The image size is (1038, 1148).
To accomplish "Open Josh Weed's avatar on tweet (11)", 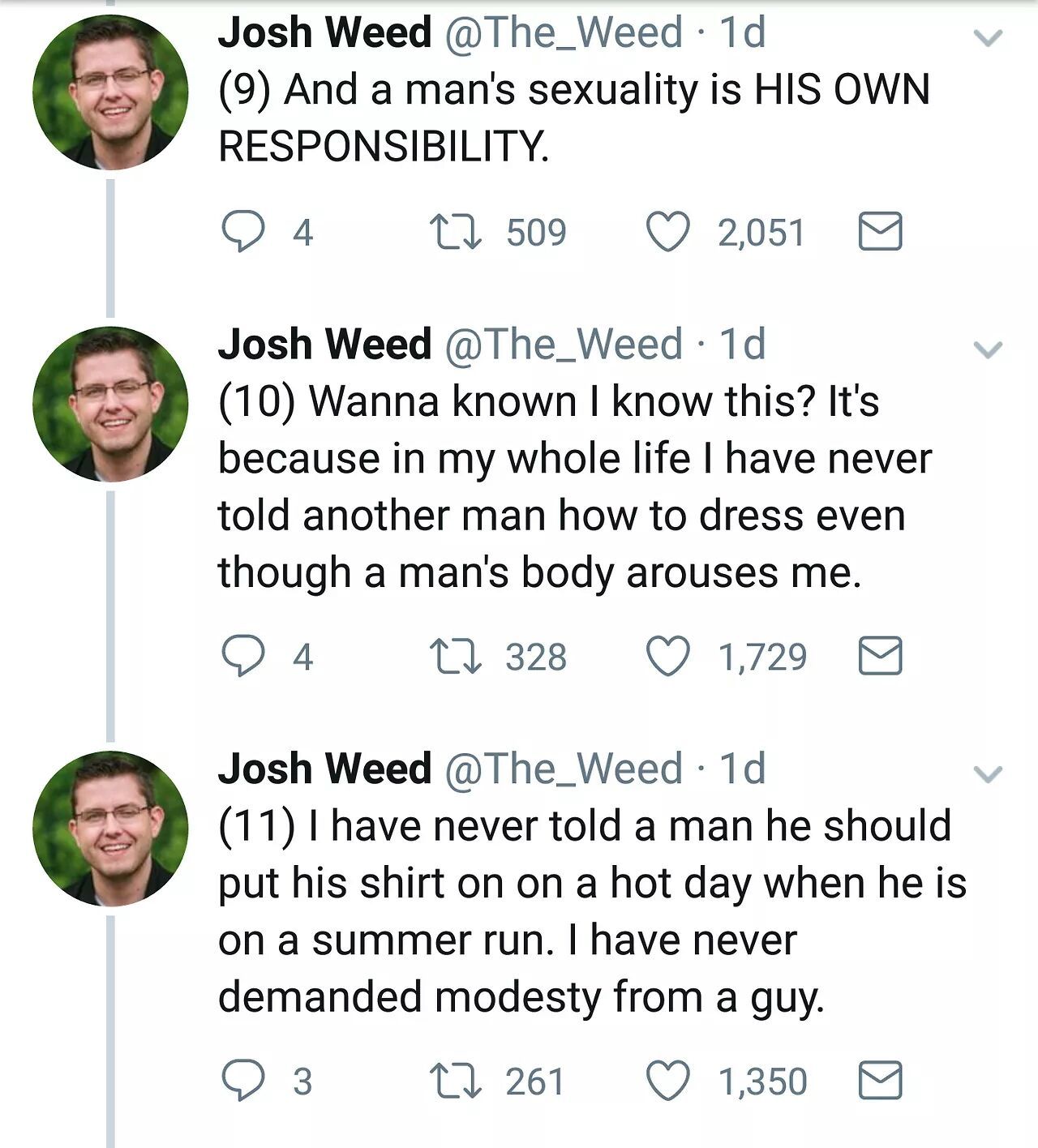I will click(x=110, y=828).
